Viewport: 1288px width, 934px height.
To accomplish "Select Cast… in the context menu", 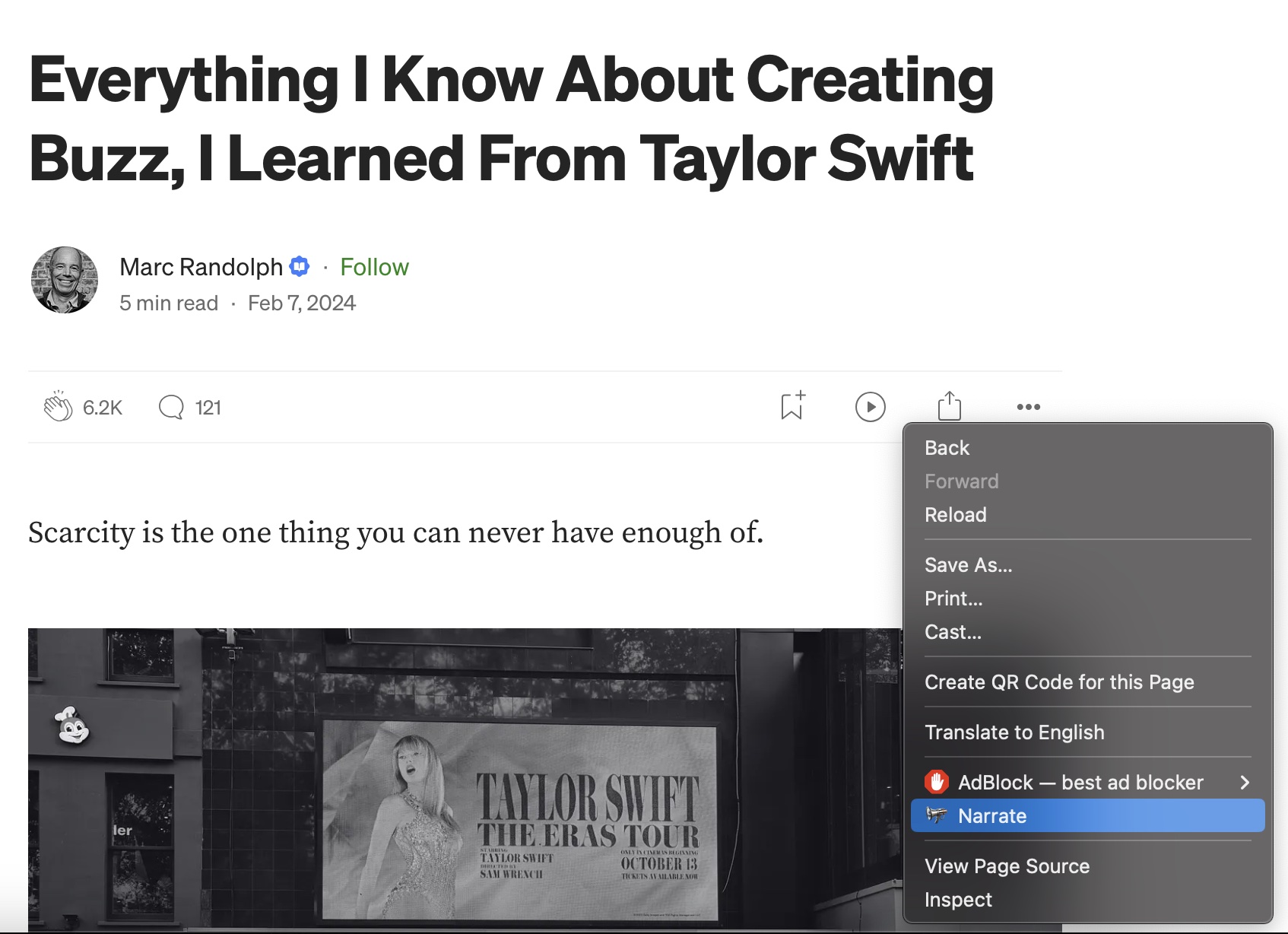I will coord(1087,632).
